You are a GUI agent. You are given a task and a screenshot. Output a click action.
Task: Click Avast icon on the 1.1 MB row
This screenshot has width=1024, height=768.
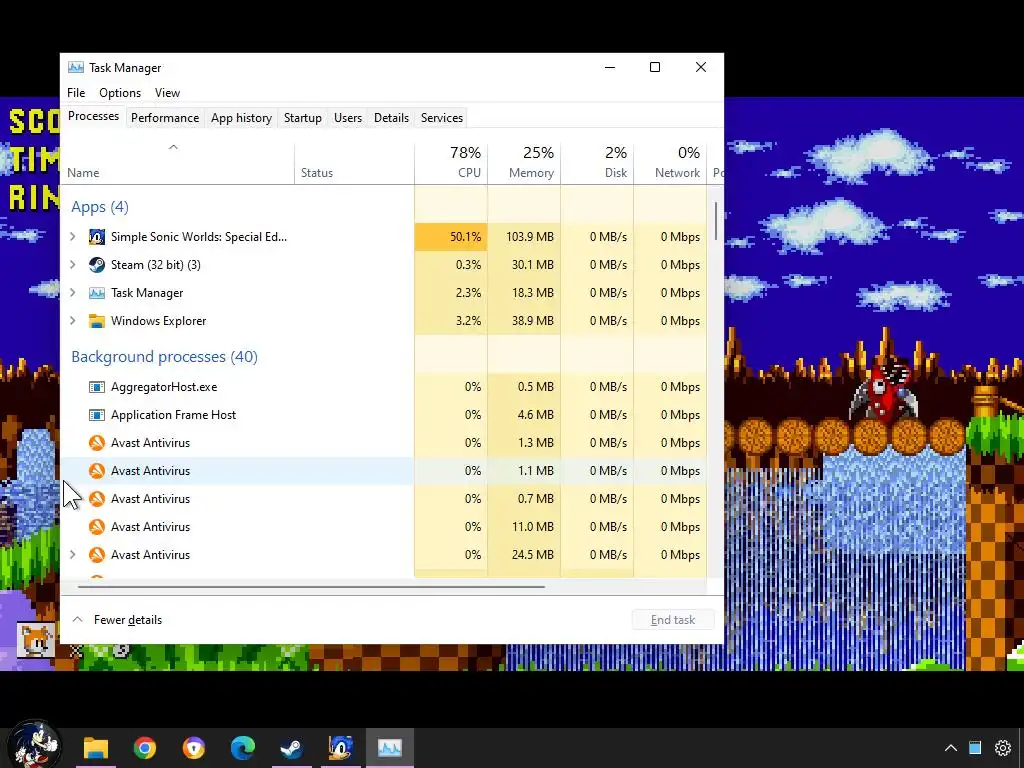coord(97,471)
